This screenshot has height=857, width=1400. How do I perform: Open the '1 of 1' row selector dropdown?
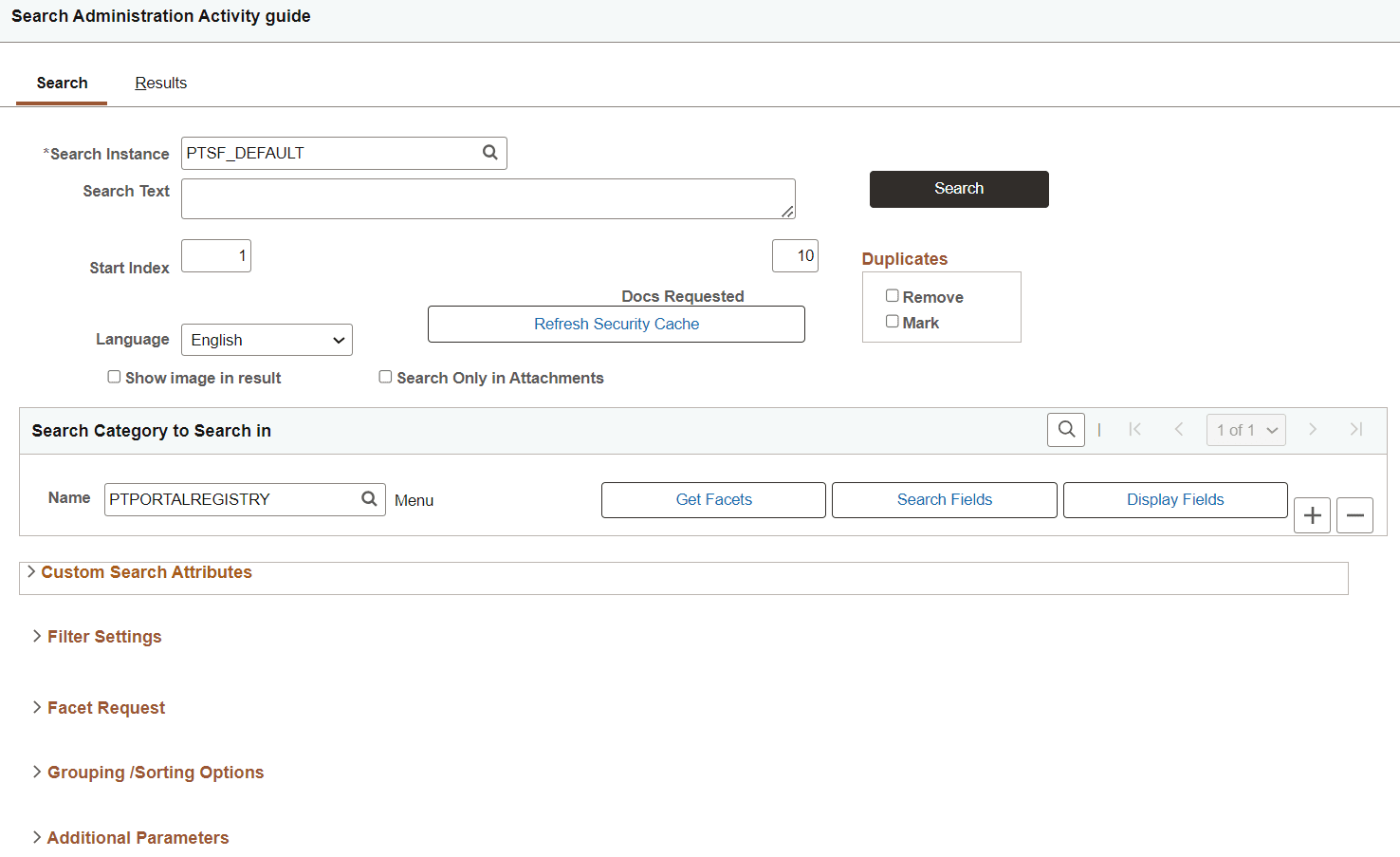[1245, 429]
